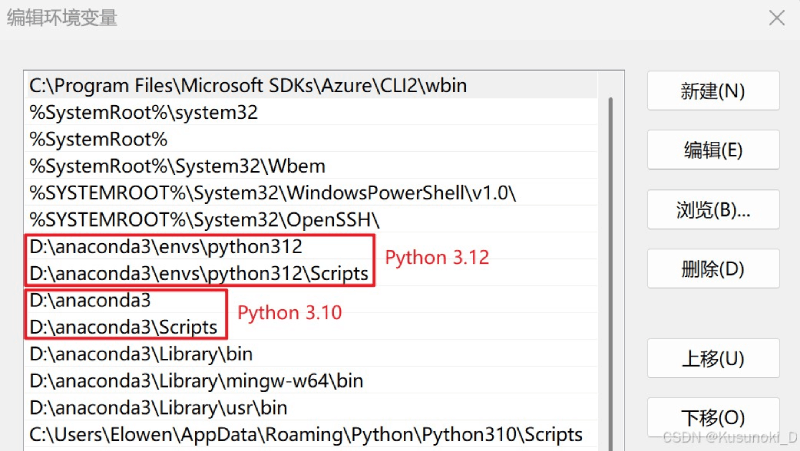
Task: Select the Azure\CLI2\wbin path entry
Action: [311, 85]
